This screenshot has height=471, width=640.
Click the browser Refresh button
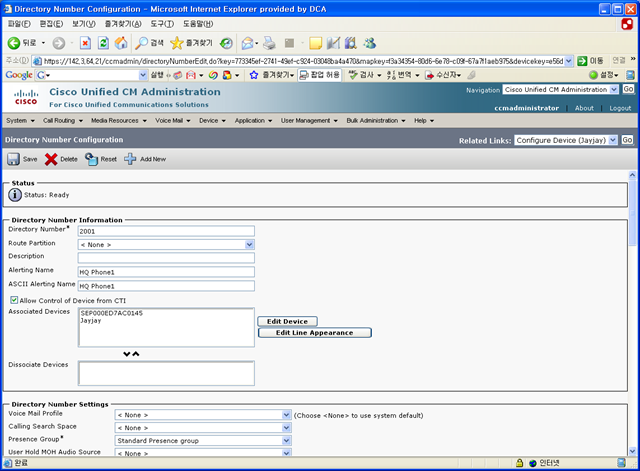[x=103, y=43]
